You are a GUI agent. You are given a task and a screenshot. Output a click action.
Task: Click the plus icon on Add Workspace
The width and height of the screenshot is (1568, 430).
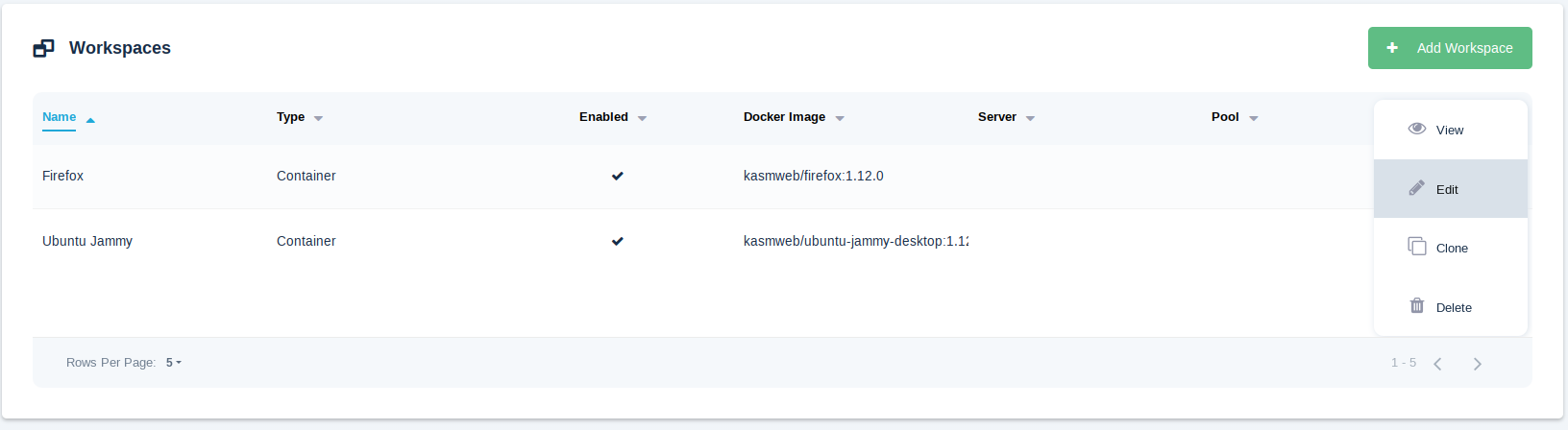pos(1392,48)
